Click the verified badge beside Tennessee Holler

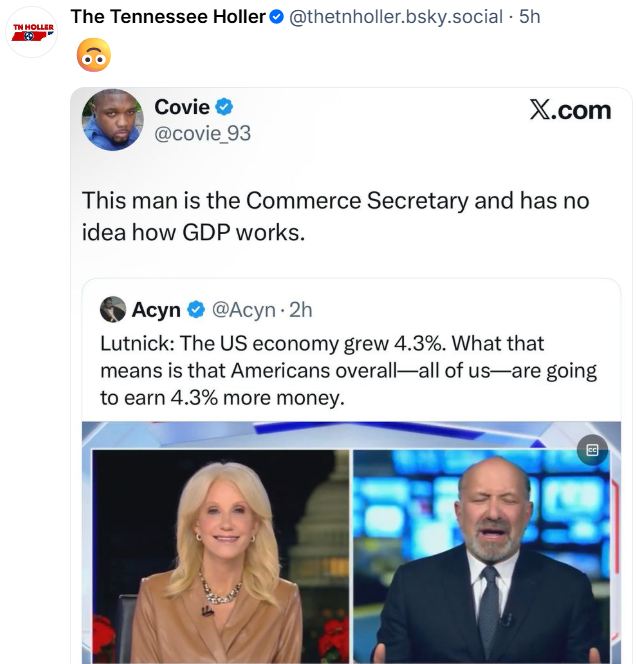(x=277, y=17)
